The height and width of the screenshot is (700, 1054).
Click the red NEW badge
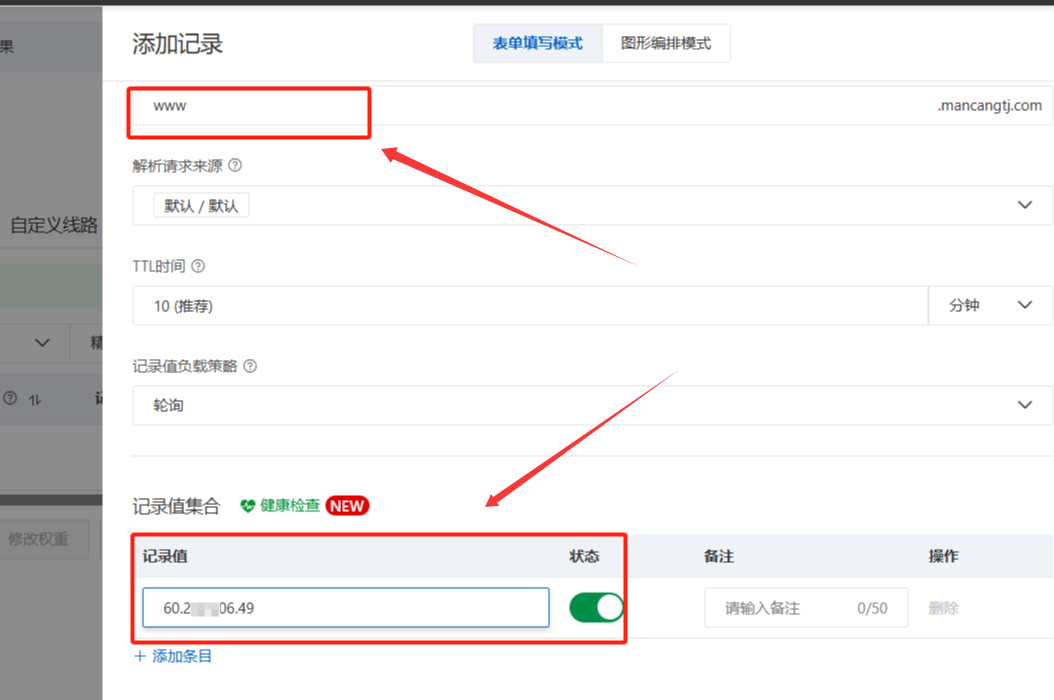347,506
